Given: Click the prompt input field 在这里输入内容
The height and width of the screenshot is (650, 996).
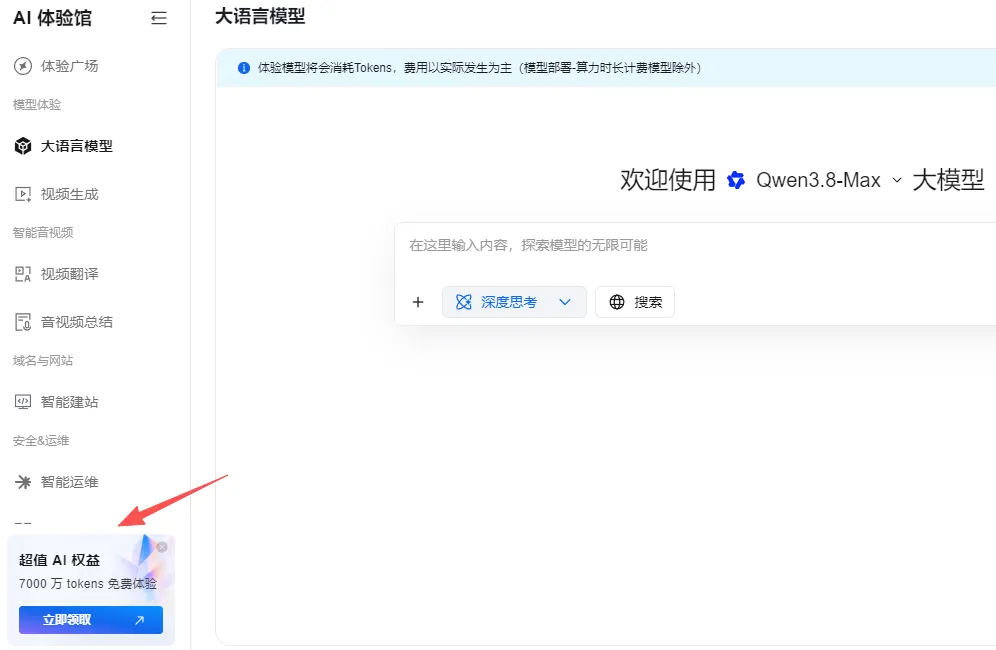Looking at the screenshot, I should tap(695, 246).
